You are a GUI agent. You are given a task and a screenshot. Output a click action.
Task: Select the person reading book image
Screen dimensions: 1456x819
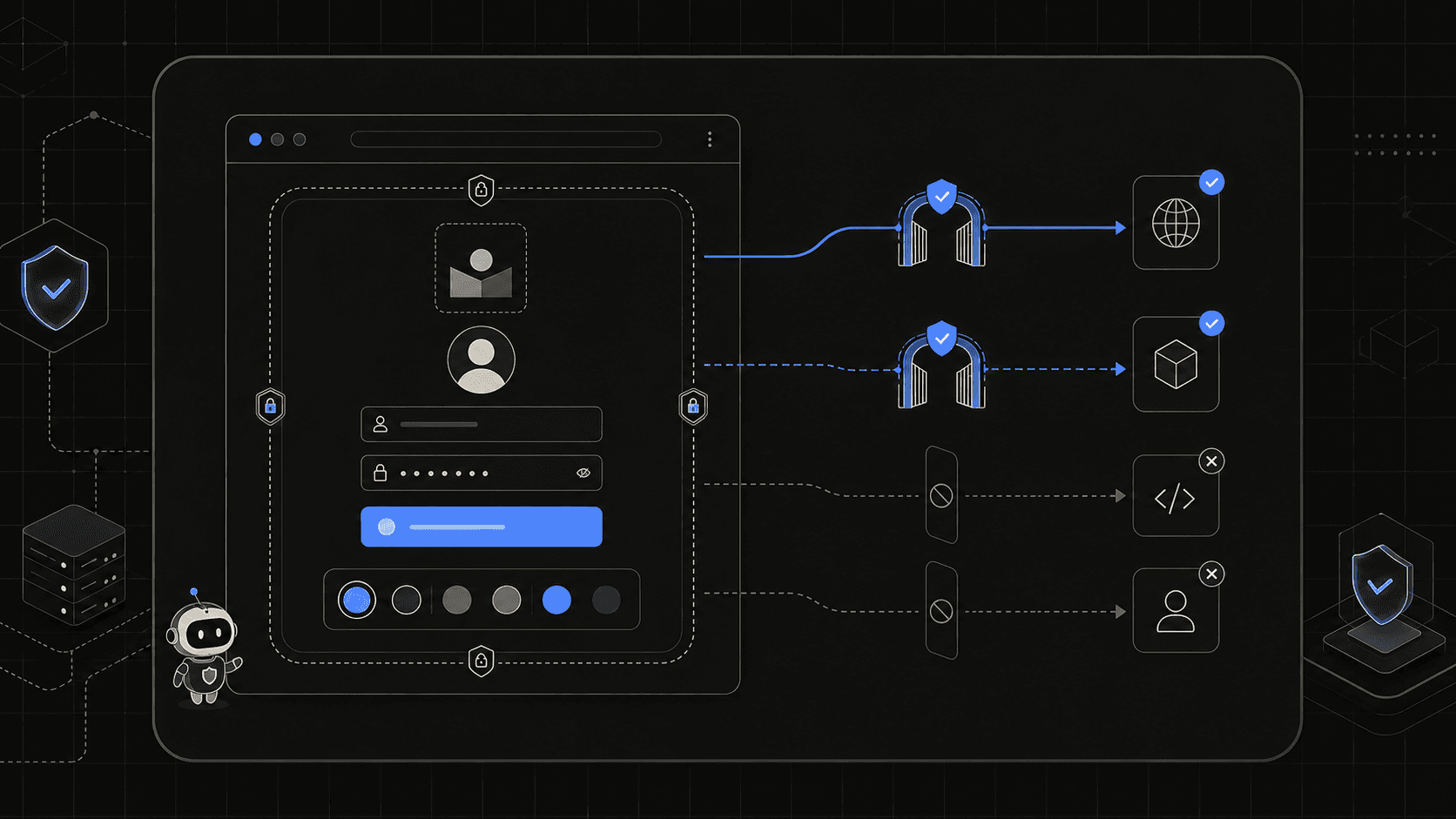click(x=481, y=268)
